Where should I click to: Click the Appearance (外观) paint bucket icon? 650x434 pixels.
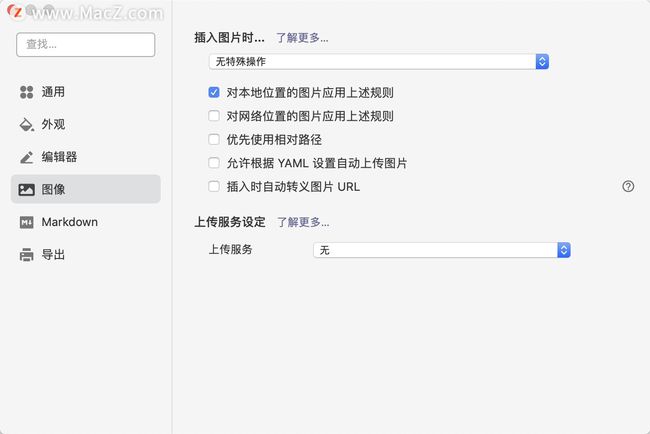27,125
